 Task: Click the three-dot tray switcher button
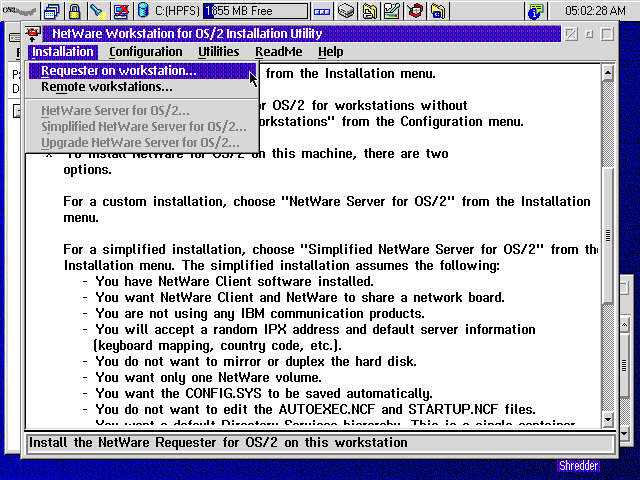(x=322, y=11)
